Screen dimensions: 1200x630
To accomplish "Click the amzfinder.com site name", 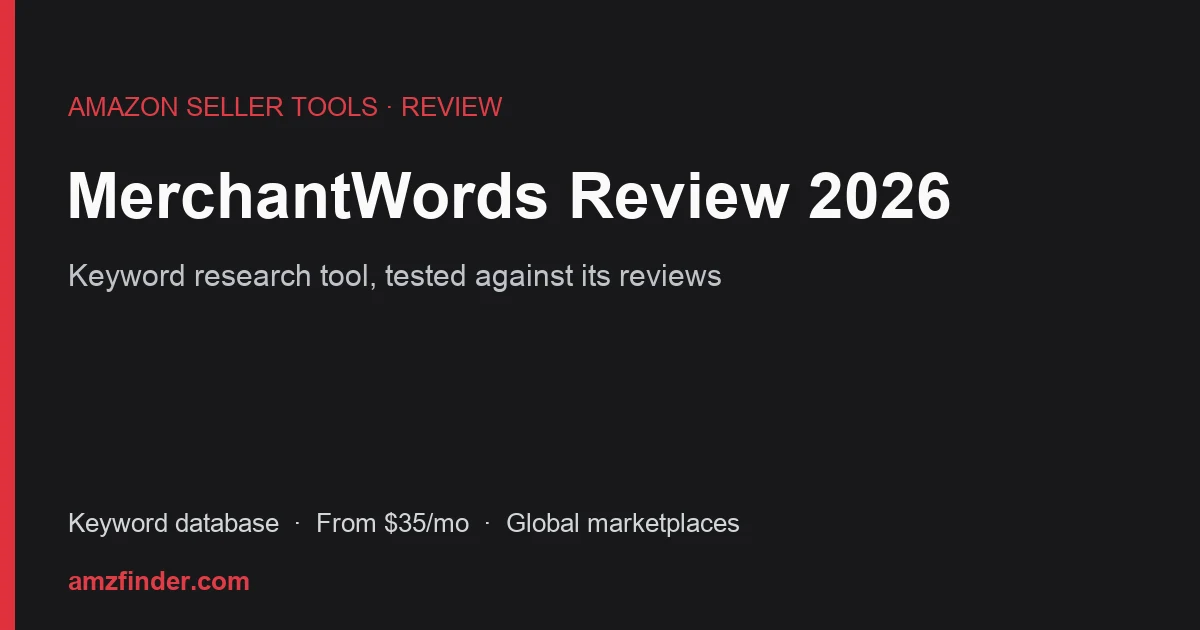I will pyautogui.click(x=159, y=581).
